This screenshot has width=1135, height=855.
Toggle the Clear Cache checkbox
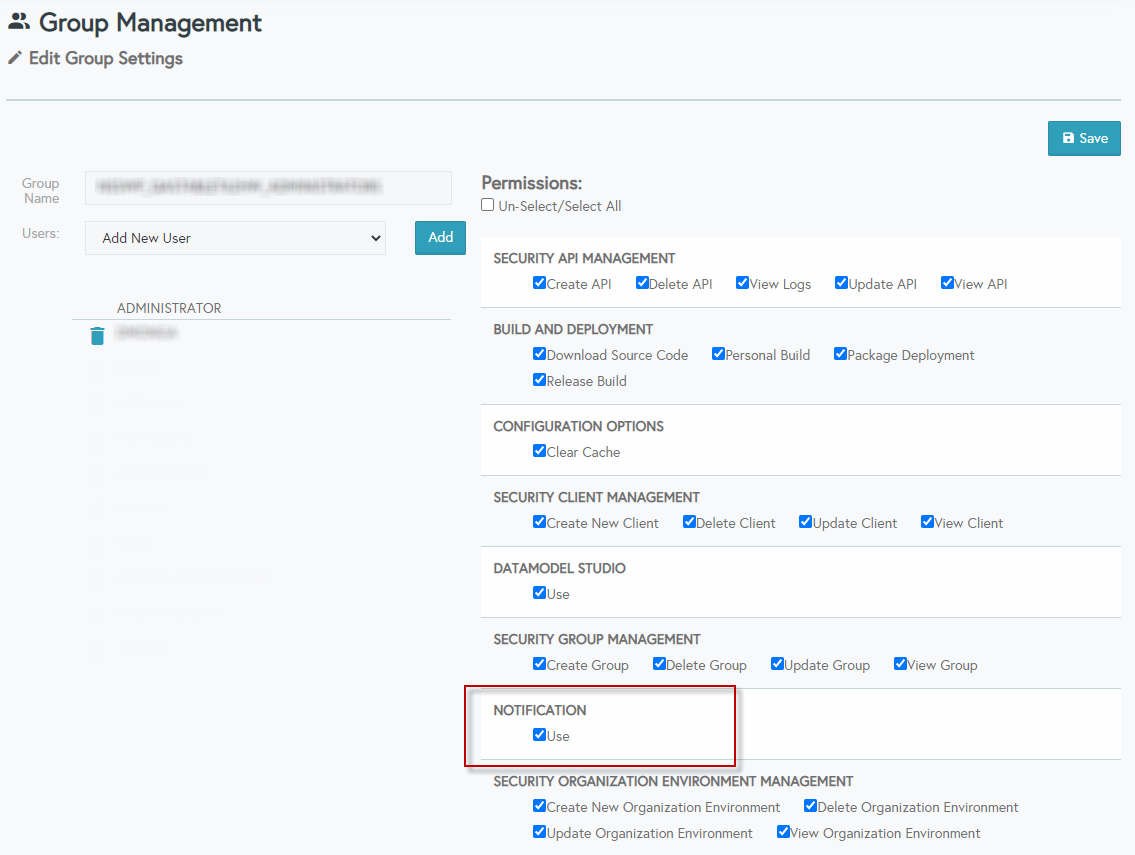(539, 450)
